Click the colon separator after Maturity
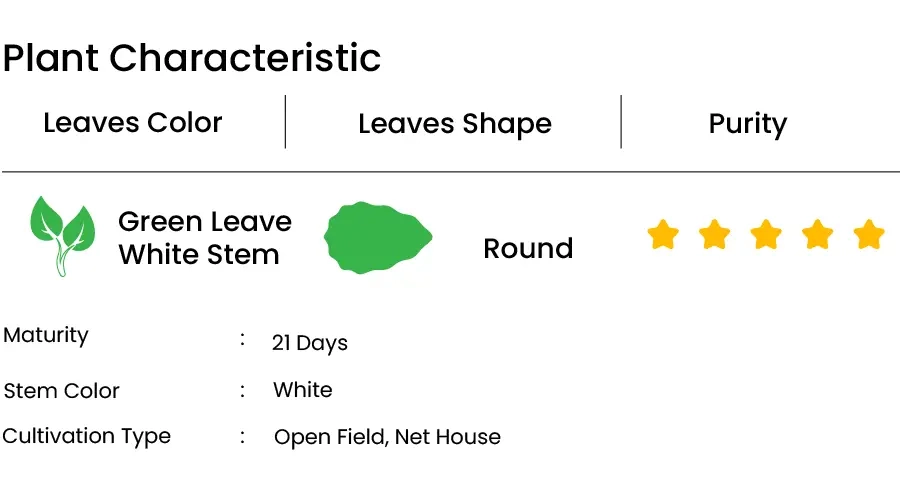900x491 pixels. coord(243,339)
